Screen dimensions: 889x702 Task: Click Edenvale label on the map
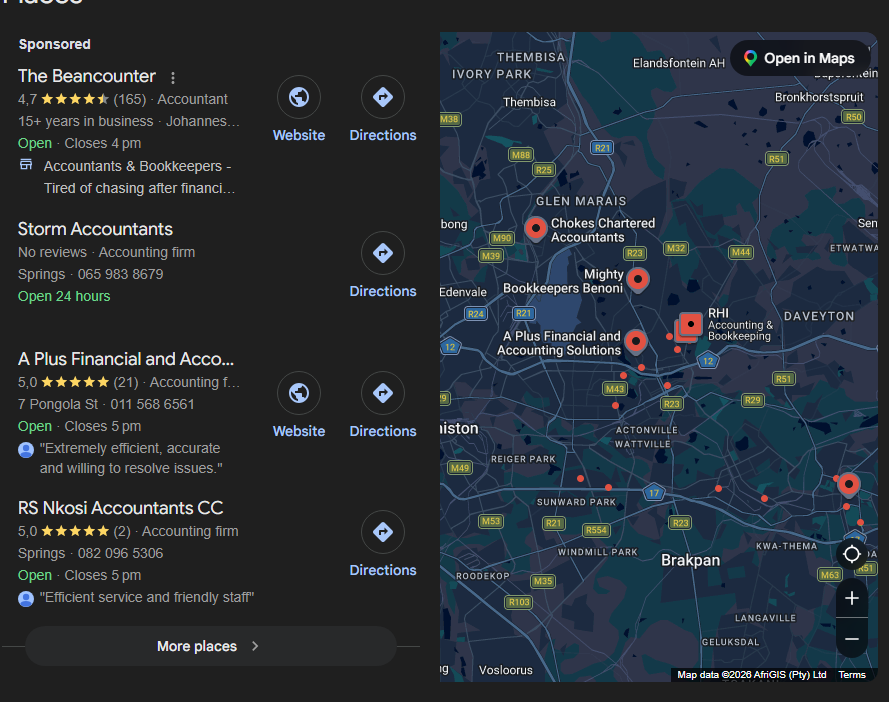[x=463, y=292]
